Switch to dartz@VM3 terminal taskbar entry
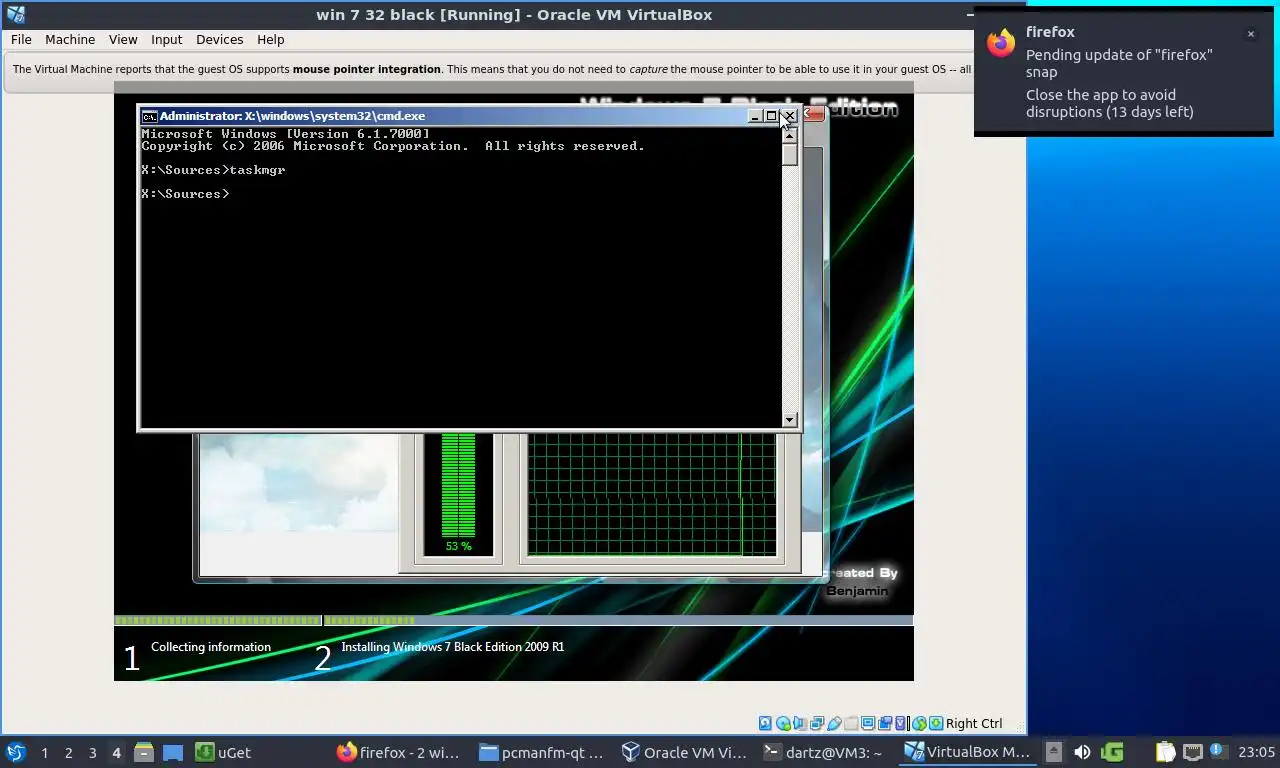Image resolution: width=1280 pixels, height=768 pixels. pos(825,752)
